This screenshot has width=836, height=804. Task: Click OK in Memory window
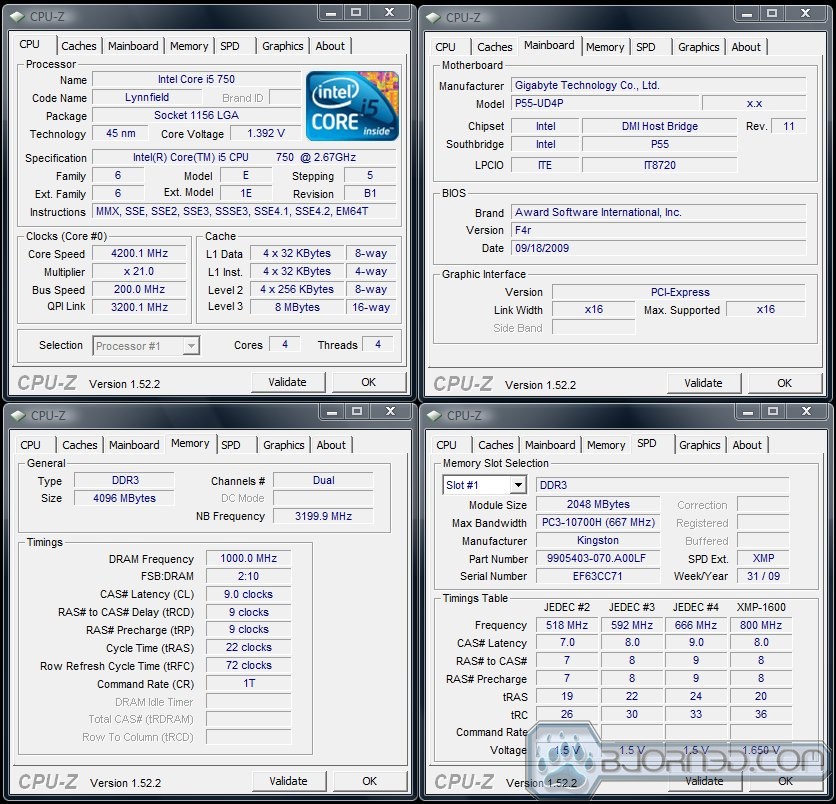pos(369,781)
